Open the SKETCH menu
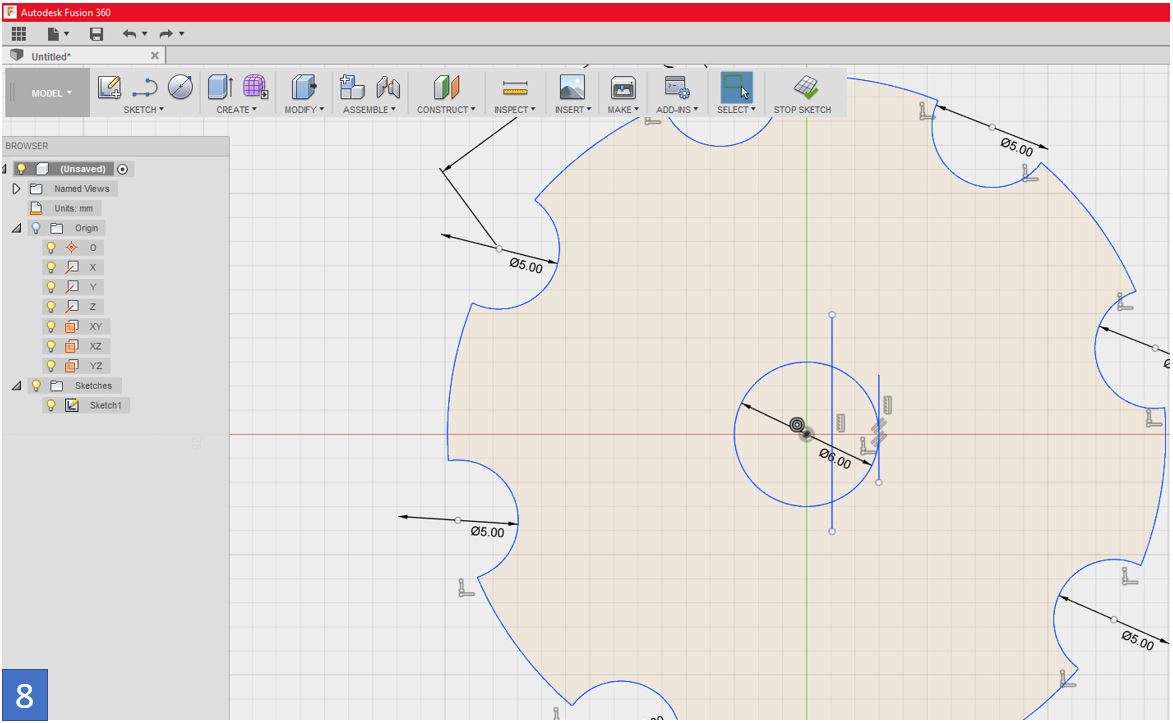 pos(144,109)
